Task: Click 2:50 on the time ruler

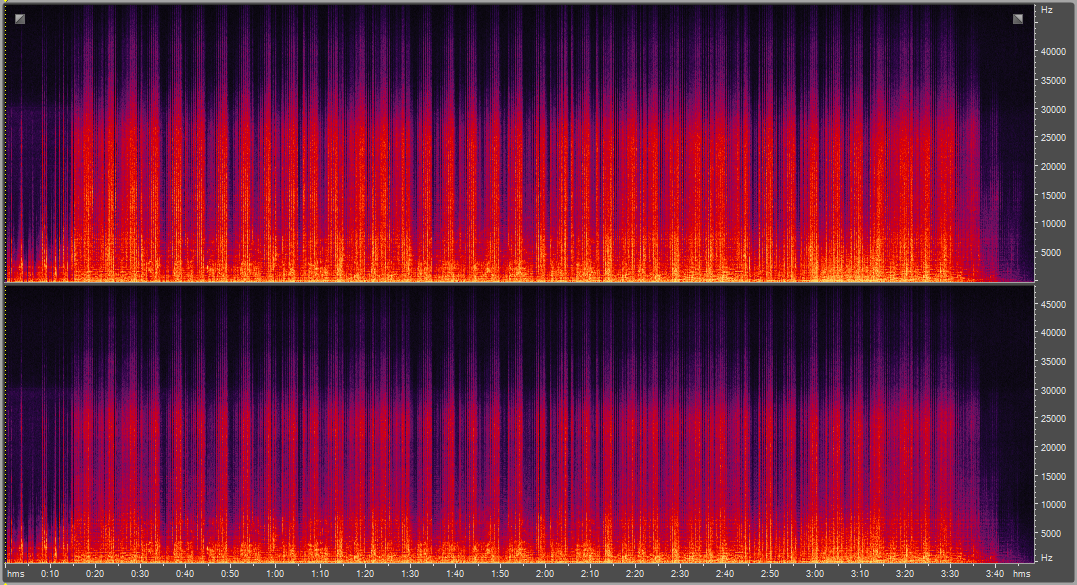Action: pos(770,574)
